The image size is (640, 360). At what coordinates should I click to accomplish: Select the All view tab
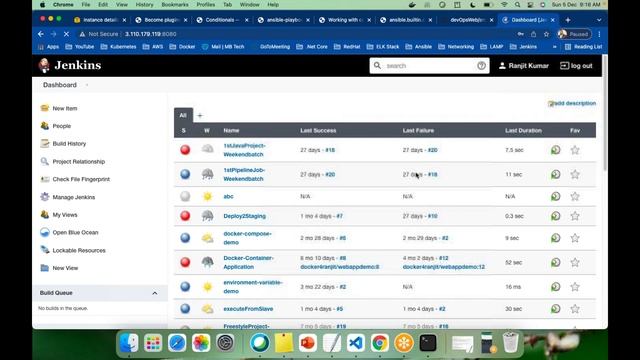coord(183,116)
